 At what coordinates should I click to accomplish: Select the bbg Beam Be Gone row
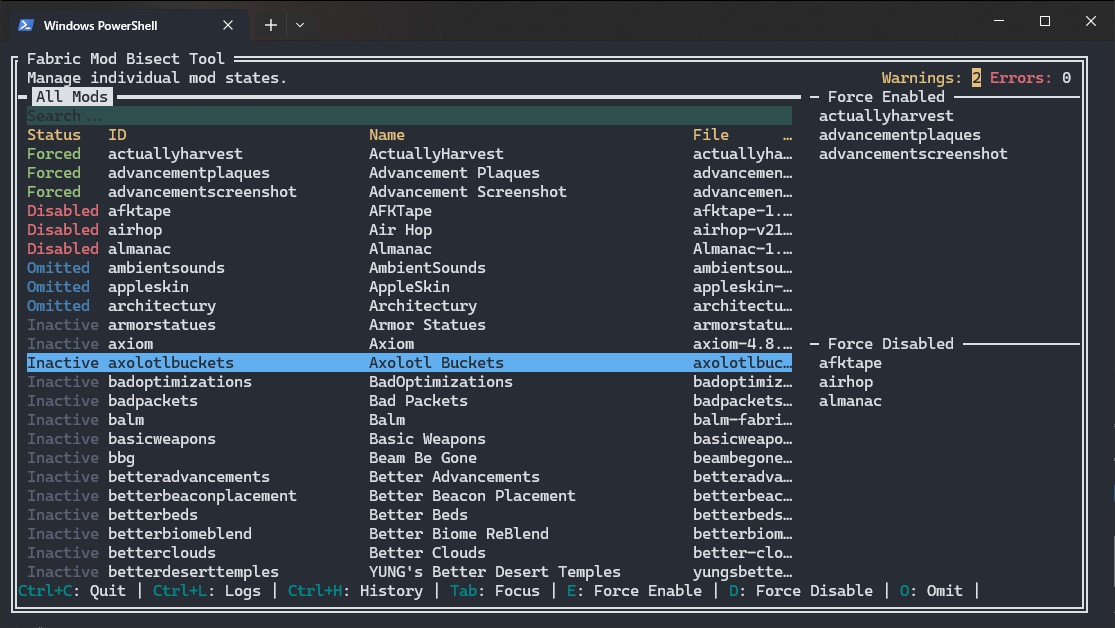409,458
